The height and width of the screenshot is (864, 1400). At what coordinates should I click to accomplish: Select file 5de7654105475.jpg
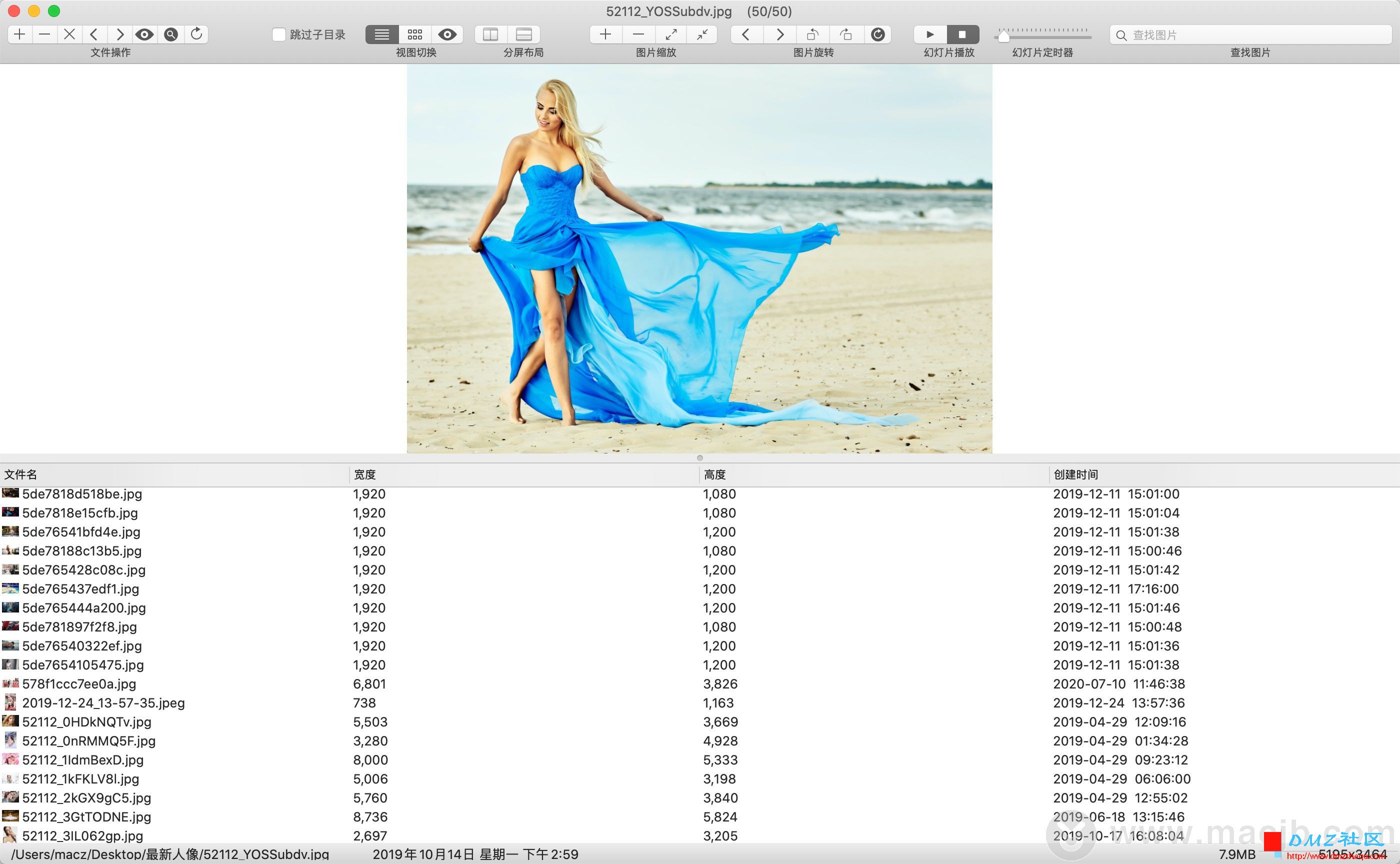coord(83,664)
